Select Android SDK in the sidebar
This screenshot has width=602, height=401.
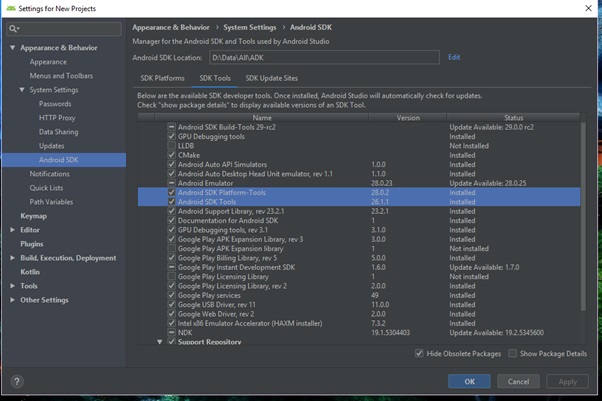(x=64, y=160)
